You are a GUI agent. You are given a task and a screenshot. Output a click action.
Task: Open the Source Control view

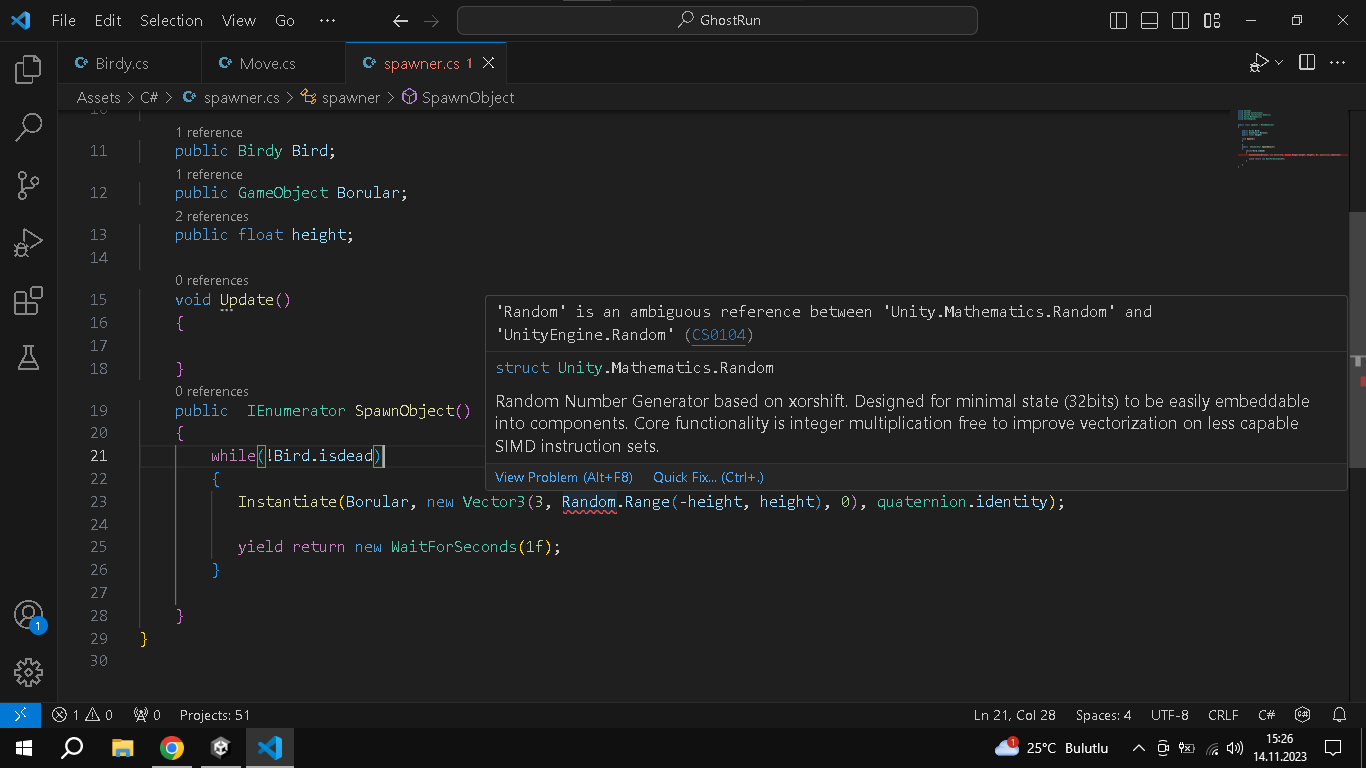pyautogui.click(x=28, y=185)
